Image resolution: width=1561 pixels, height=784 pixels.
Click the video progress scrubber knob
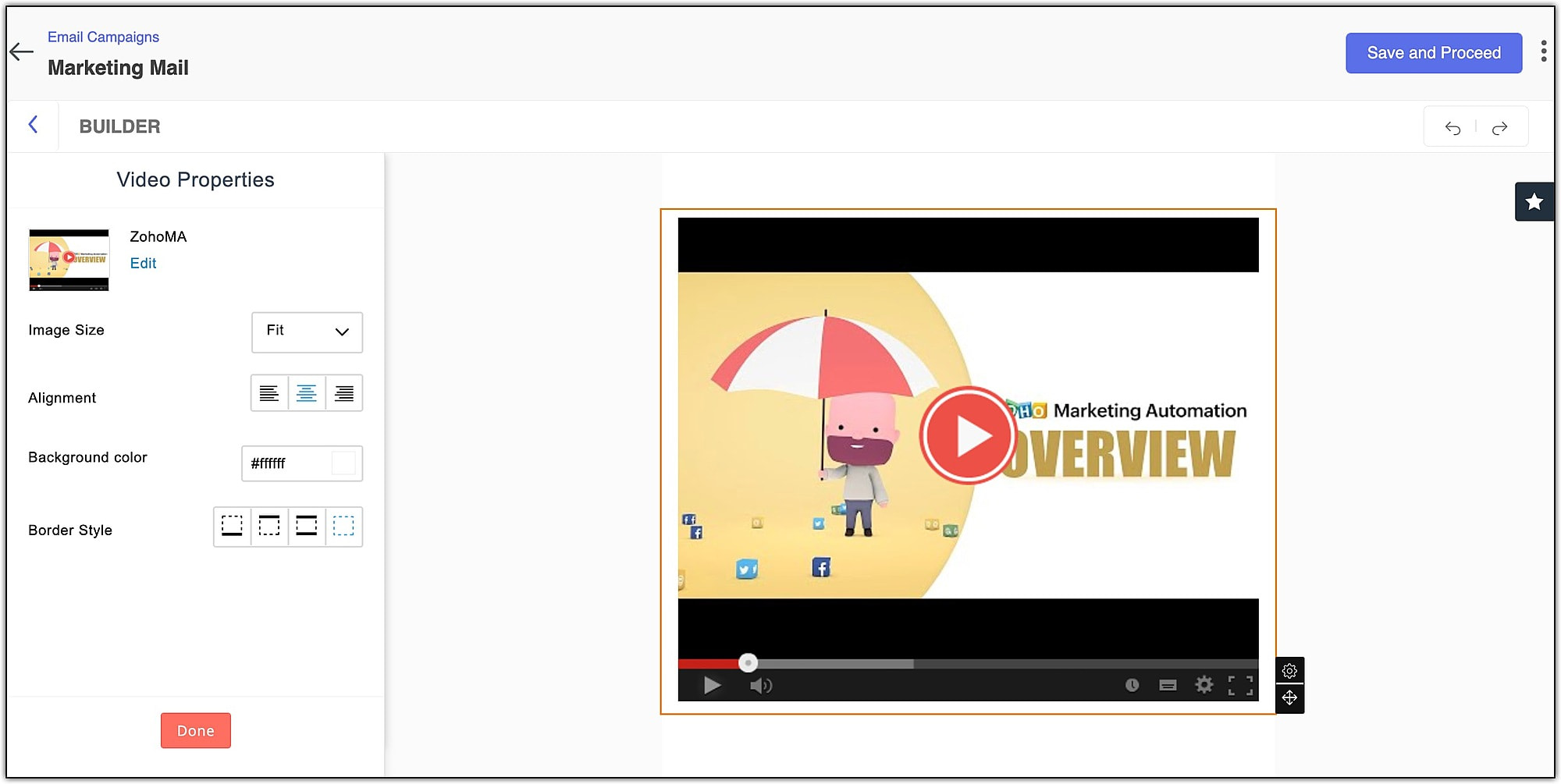pyautogui.click(x=748, y=663)
